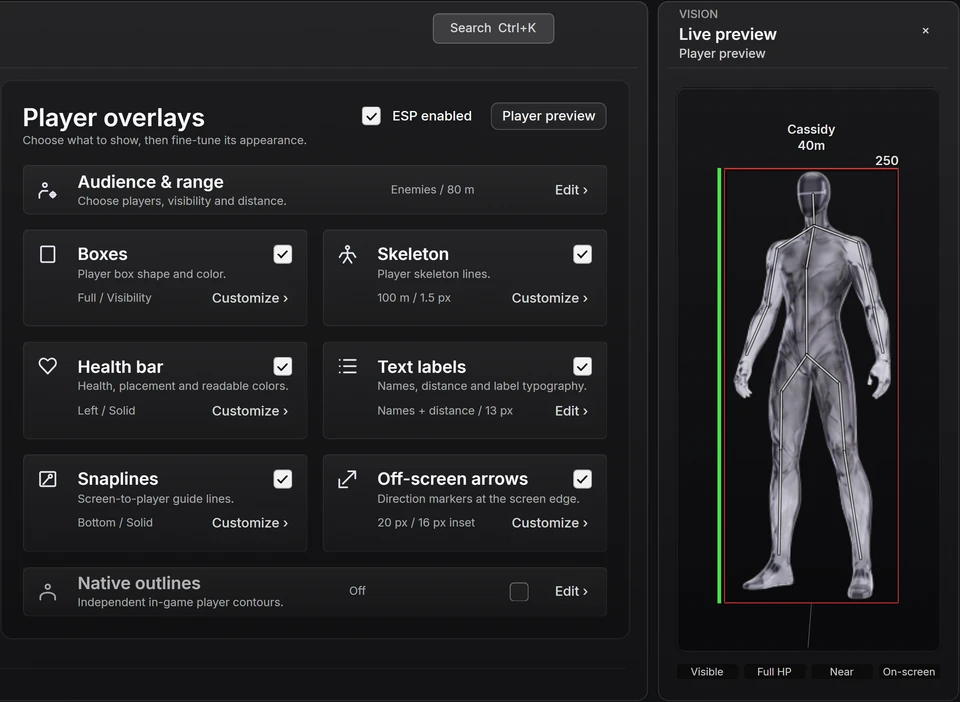Click the Off-screen arrows diagonal arrow icon
Screen dimensions: 960x702
(347, 479)
